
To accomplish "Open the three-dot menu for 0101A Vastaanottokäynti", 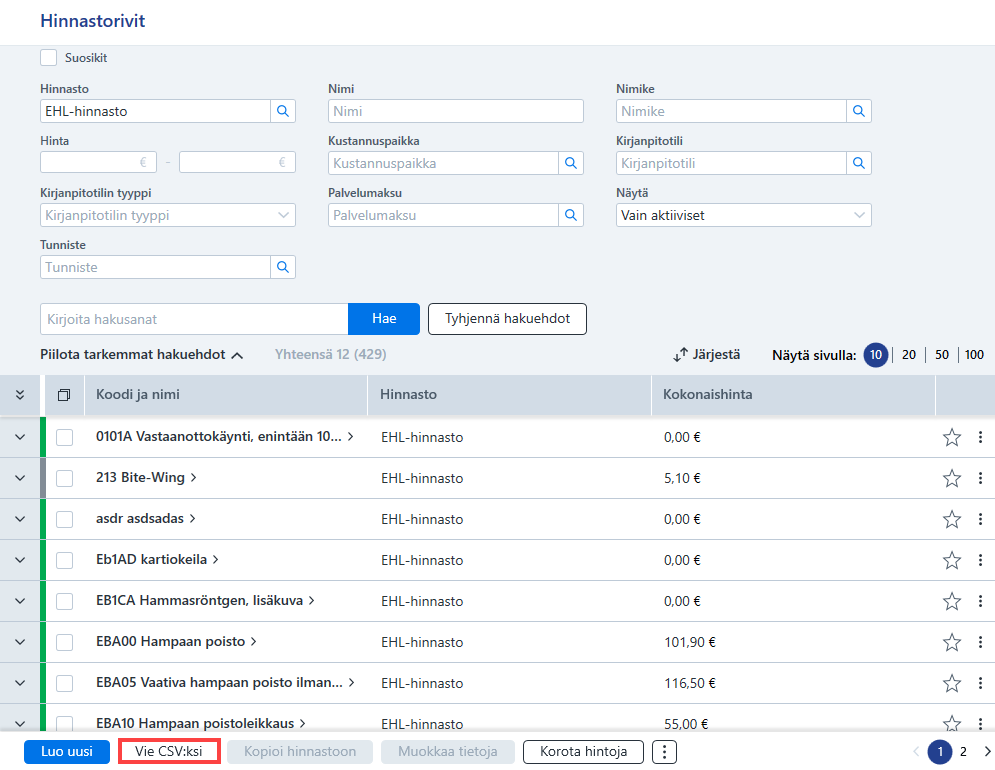I will 980,437.
